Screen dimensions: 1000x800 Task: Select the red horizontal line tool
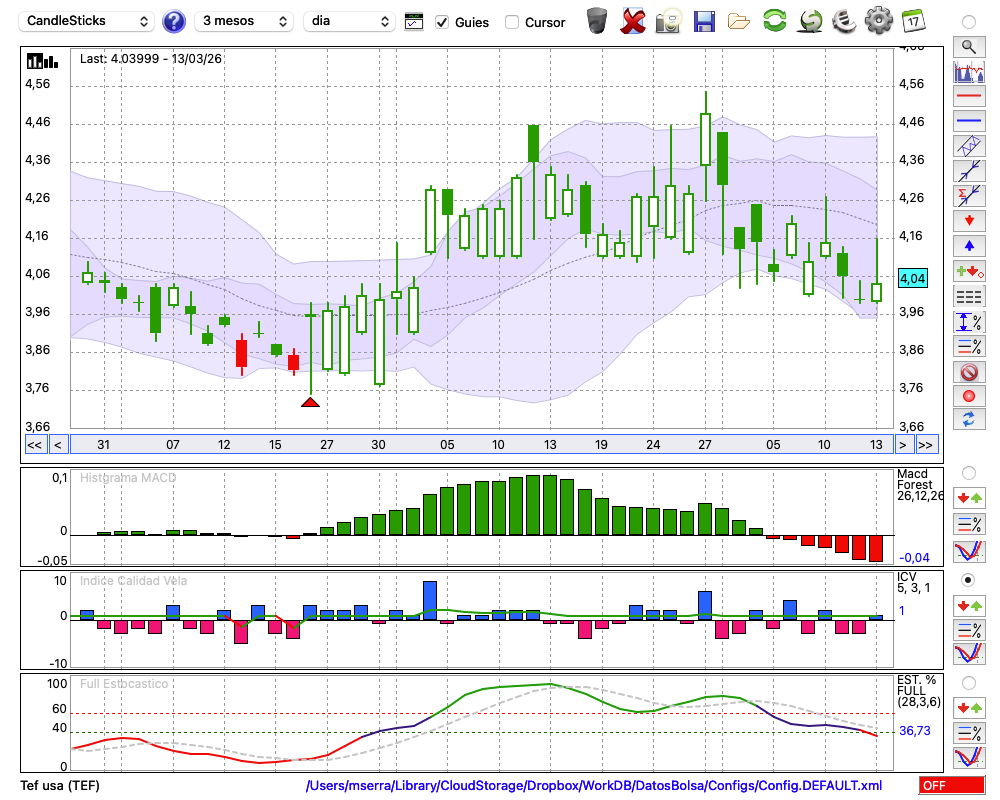point(968,96)
